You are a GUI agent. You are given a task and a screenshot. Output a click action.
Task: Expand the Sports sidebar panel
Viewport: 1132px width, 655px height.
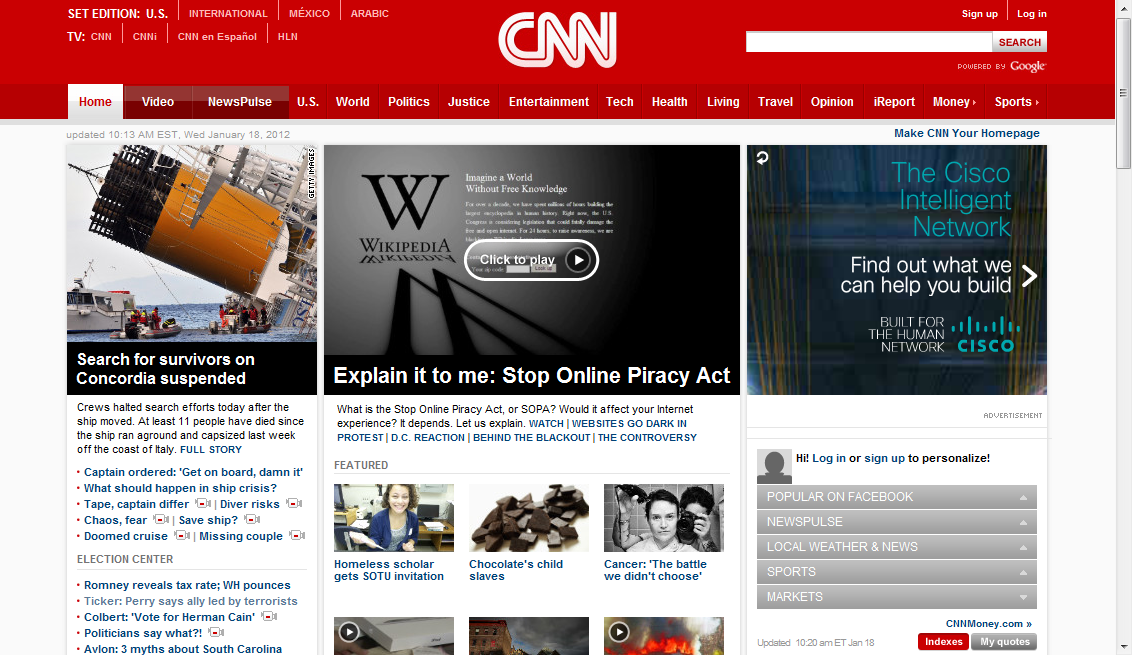pyautogui.click(x=897, y=572)
